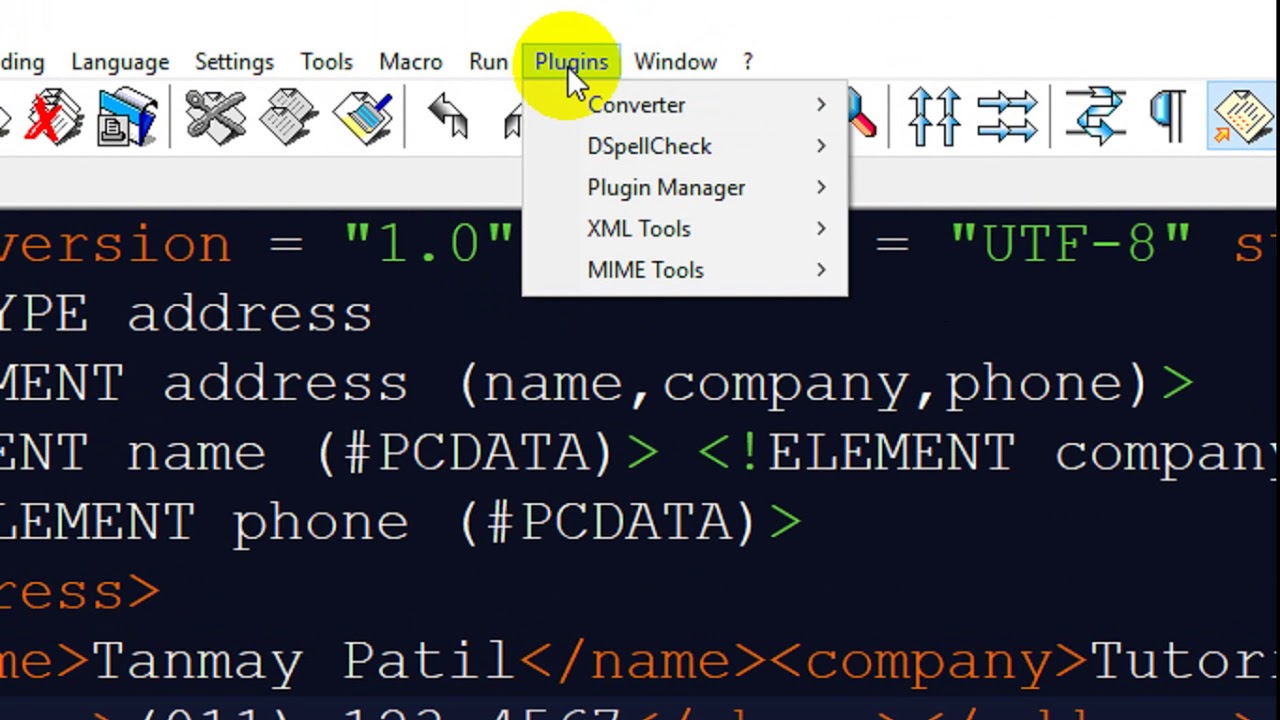Image resolution: width=1280 pixels, height=720 pixels.
Task: Click the Cut scissors toolbar icon
Action: [215, 116]
